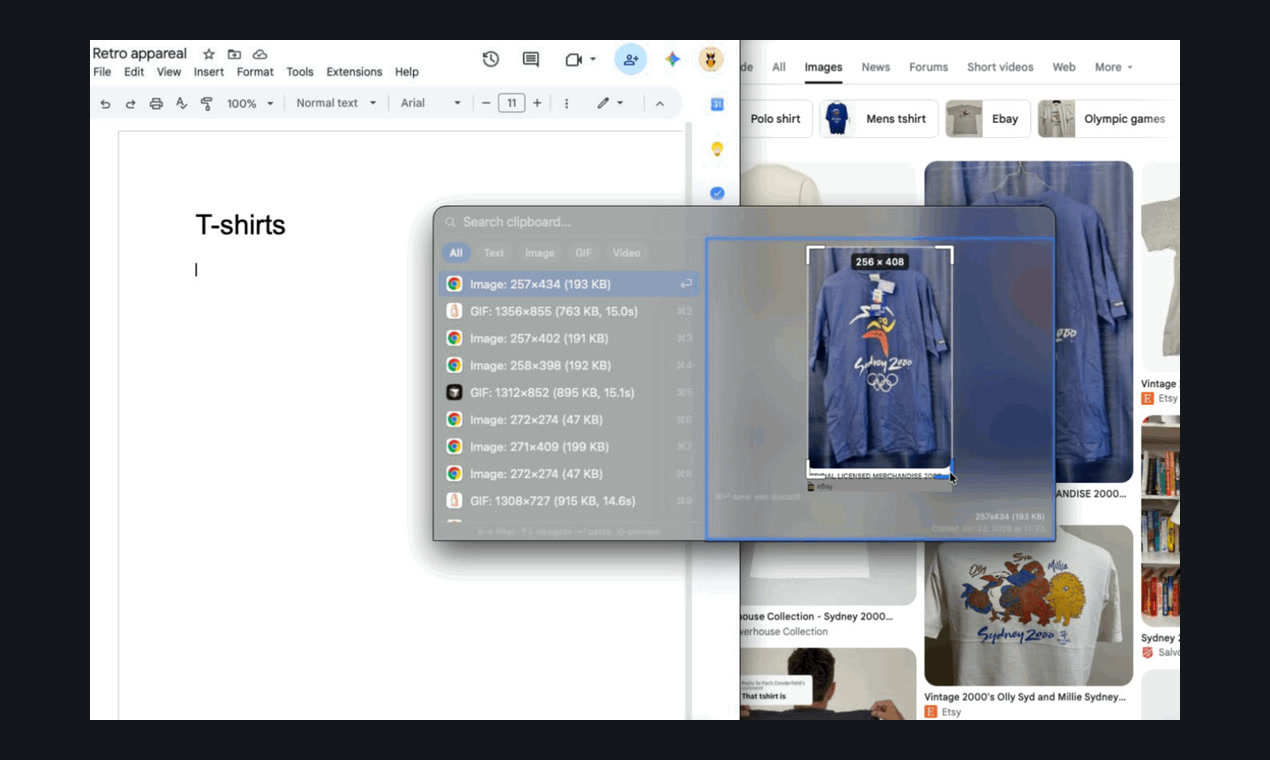
Task: Open the Help menu
Action: (406, 72)
